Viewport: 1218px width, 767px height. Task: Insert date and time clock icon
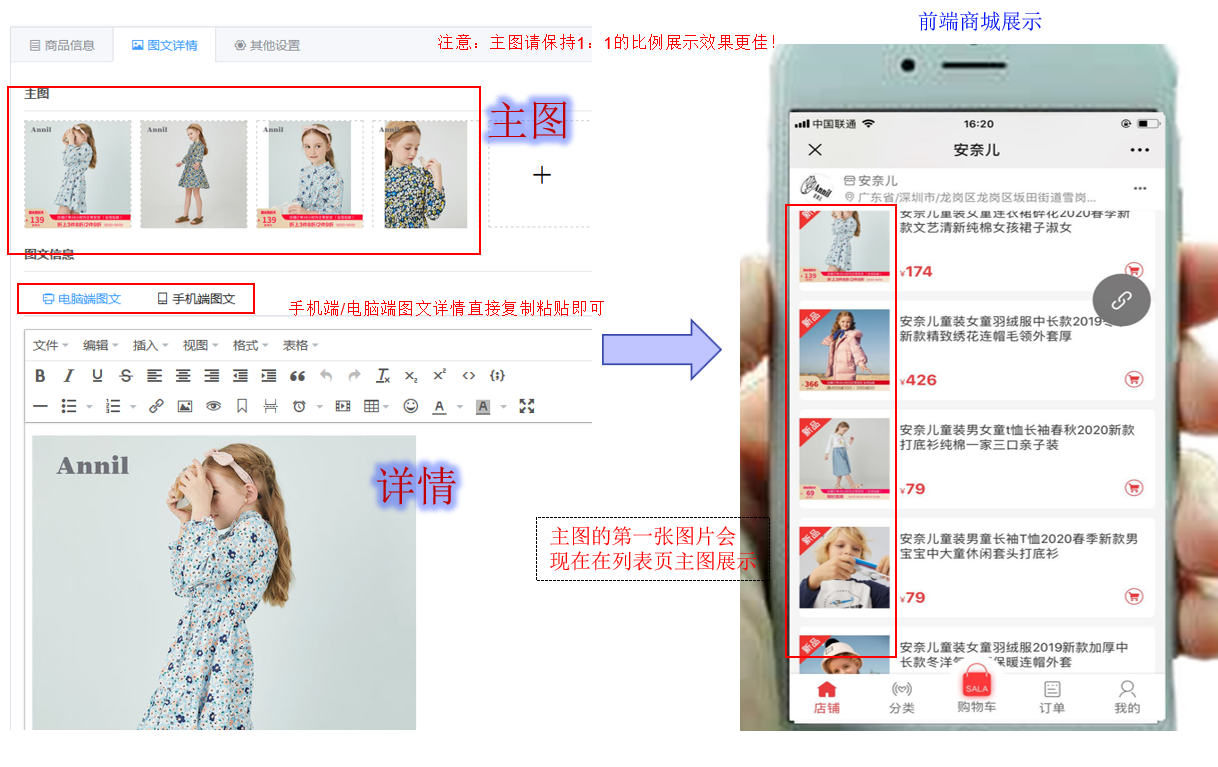pos(299,406)
